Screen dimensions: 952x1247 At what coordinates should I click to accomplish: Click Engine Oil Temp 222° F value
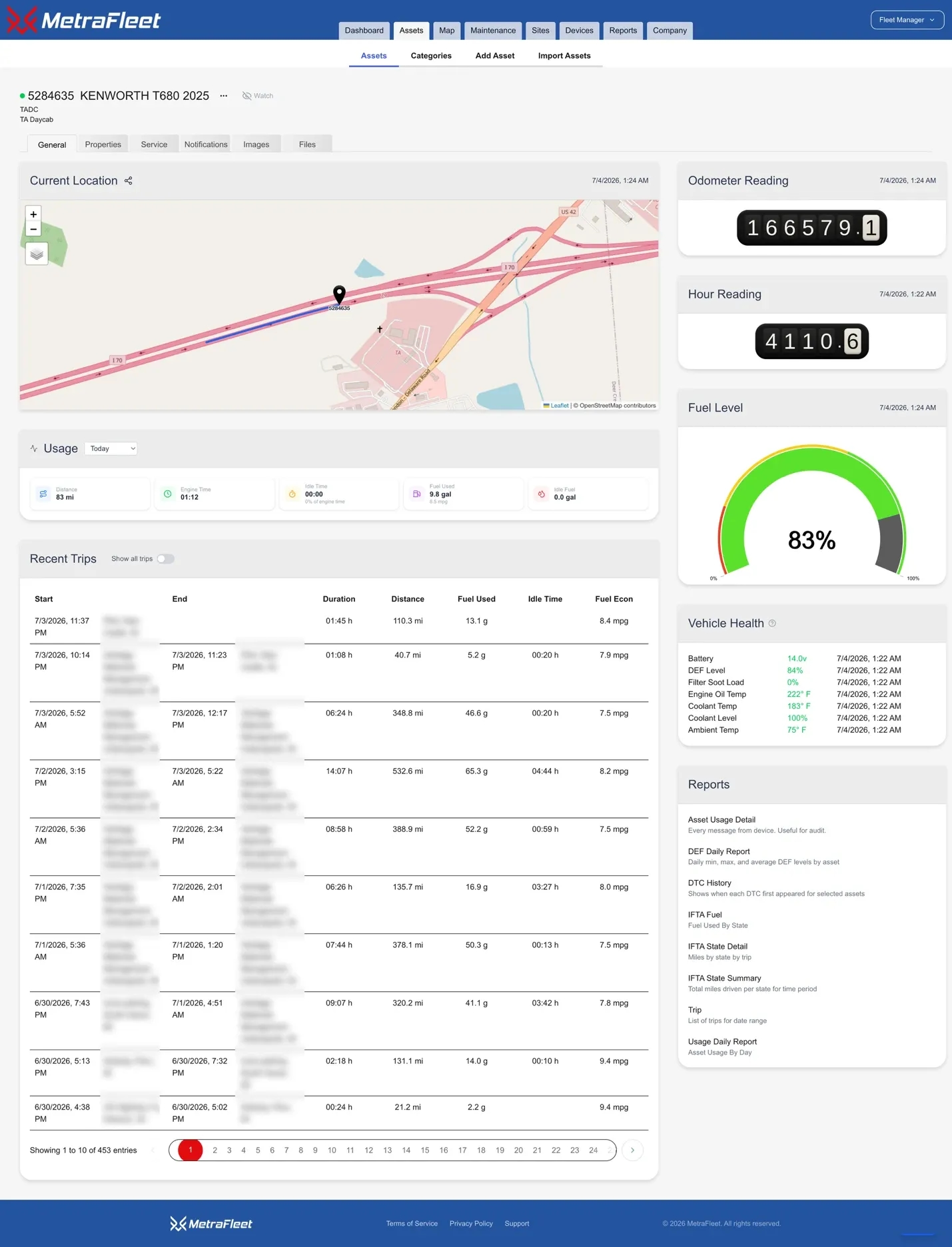799,694
